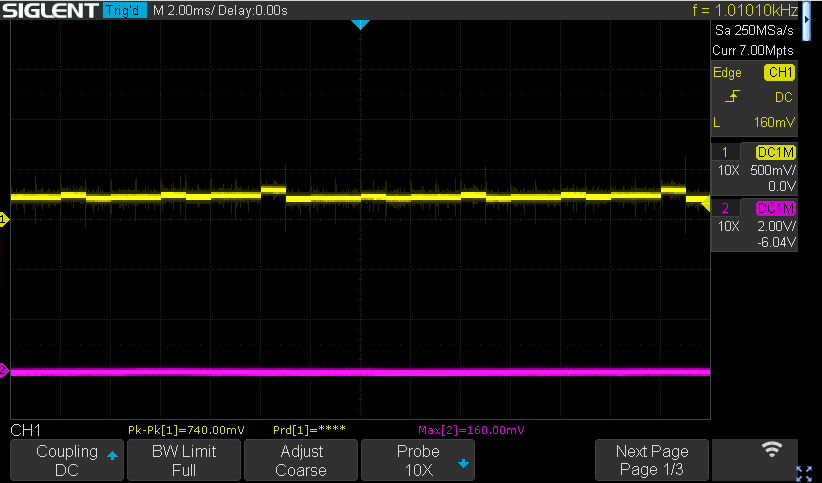The height and width of the screenshot is (483, 822).
Task: Click the blue arrow tab at top right
Action: [x=807, y=20]
